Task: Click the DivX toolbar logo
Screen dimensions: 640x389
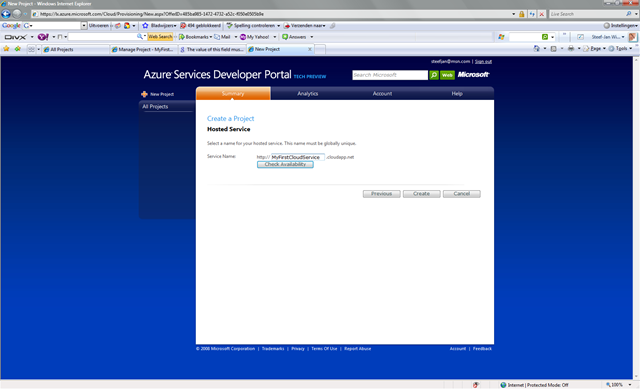Action: click(x=16, y=37)
